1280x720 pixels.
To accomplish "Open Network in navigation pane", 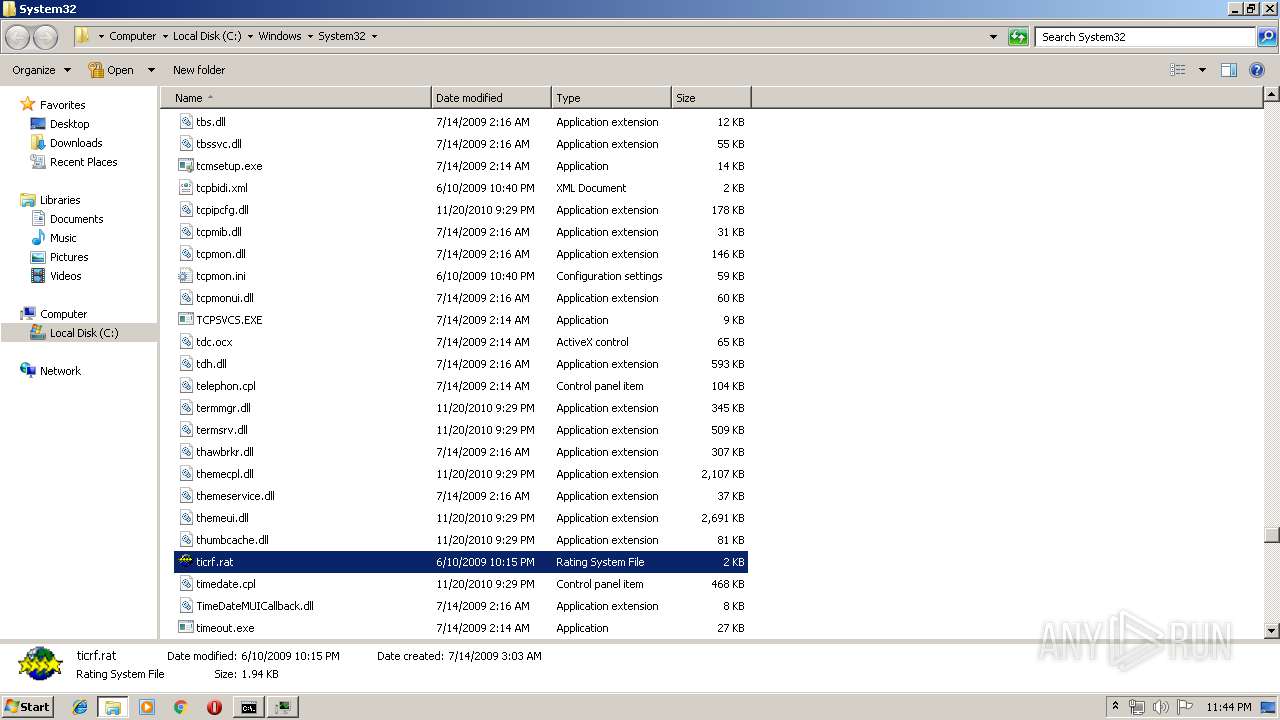I will 60,371.
